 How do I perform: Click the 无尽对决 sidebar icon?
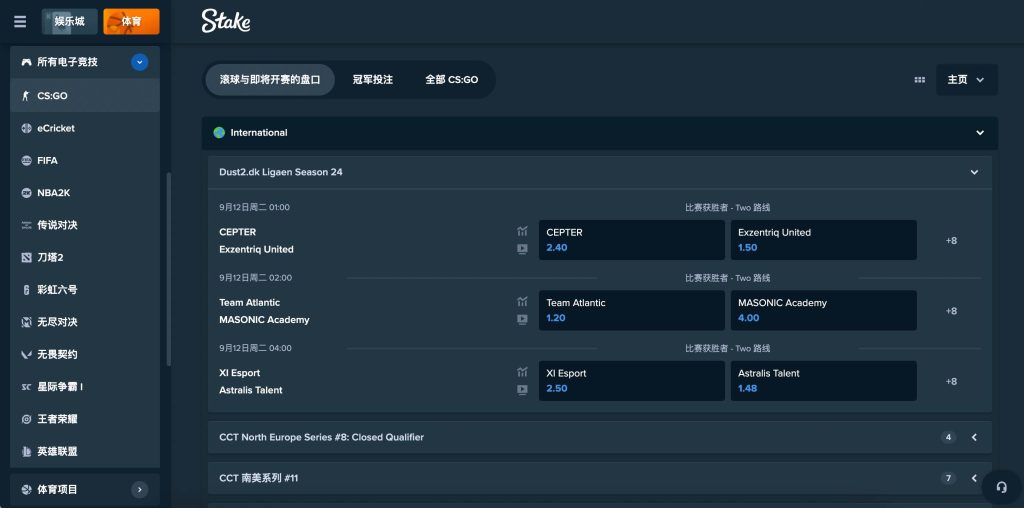[x=26, y=322]
